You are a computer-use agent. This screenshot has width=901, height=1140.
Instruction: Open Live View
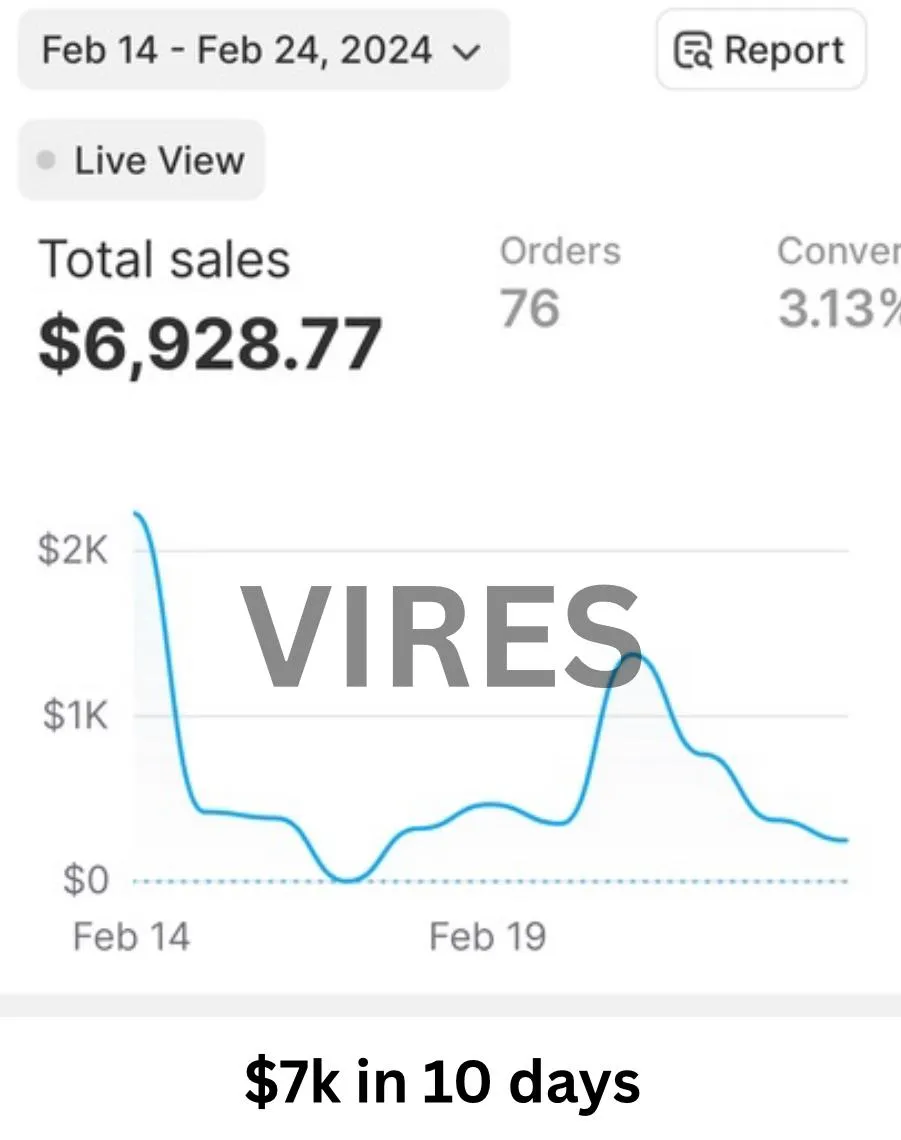141,160
